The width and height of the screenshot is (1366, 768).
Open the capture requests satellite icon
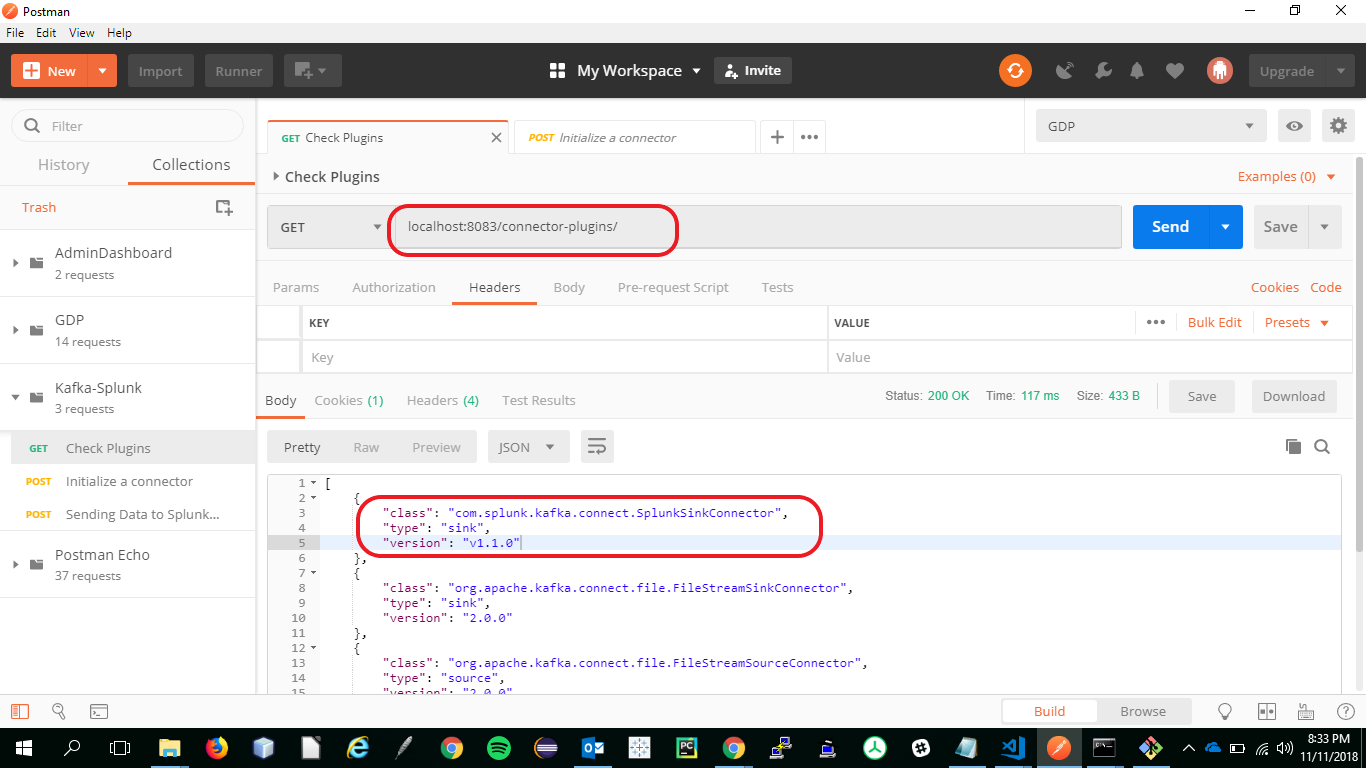point(1065,71)
